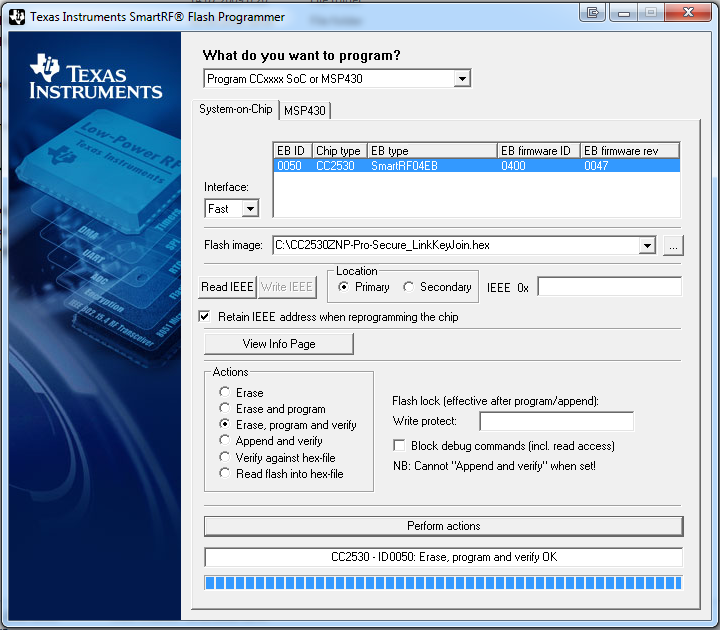The width and height of the screenshot is (720, 630).
Task: Minimize the Flash Programmer window
Action: click(624, 12)
